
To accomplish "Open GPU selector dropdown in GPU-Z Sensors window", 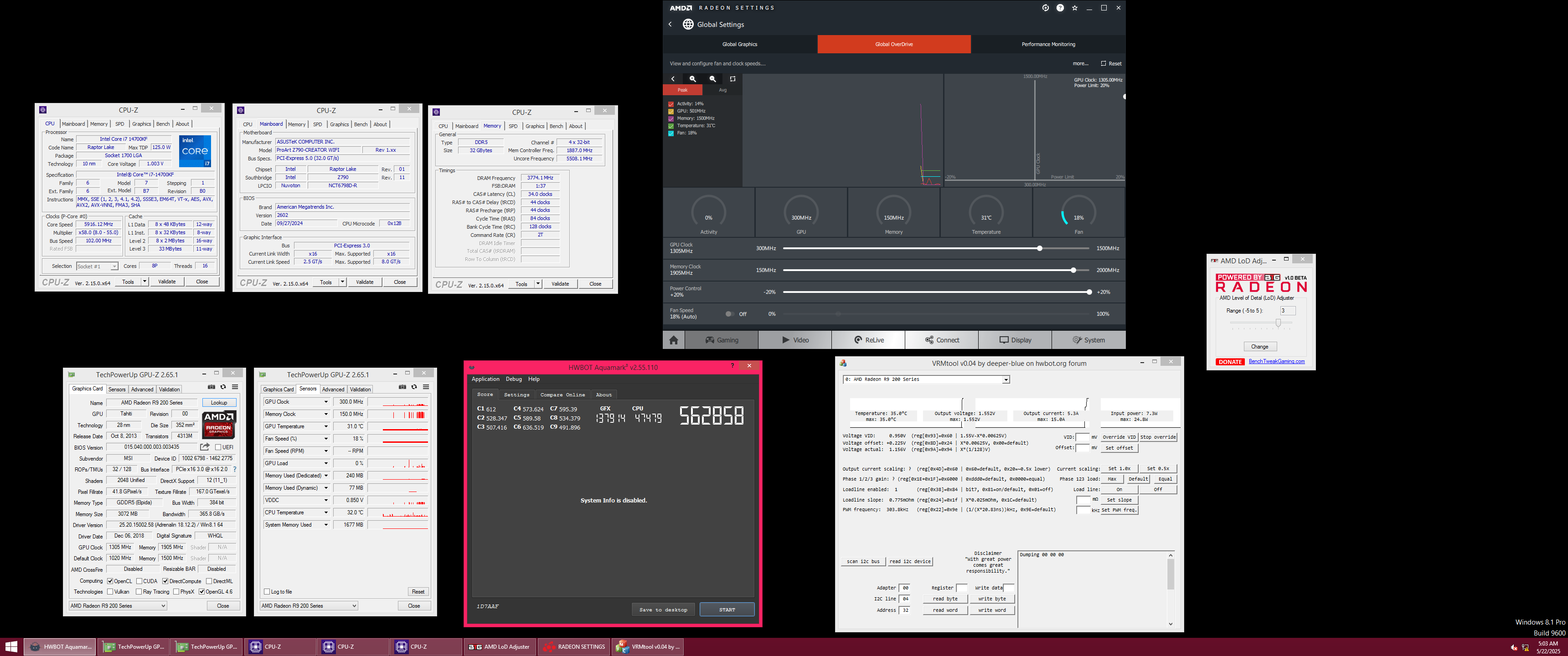I will coord(309,605).
